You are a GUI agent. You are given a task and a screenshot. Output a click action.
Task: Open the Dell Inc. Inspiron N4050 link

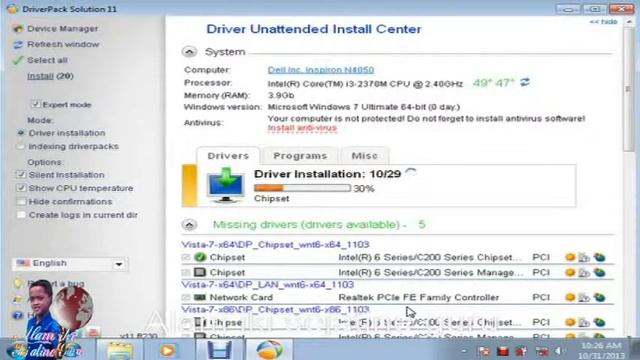(321, 70)
